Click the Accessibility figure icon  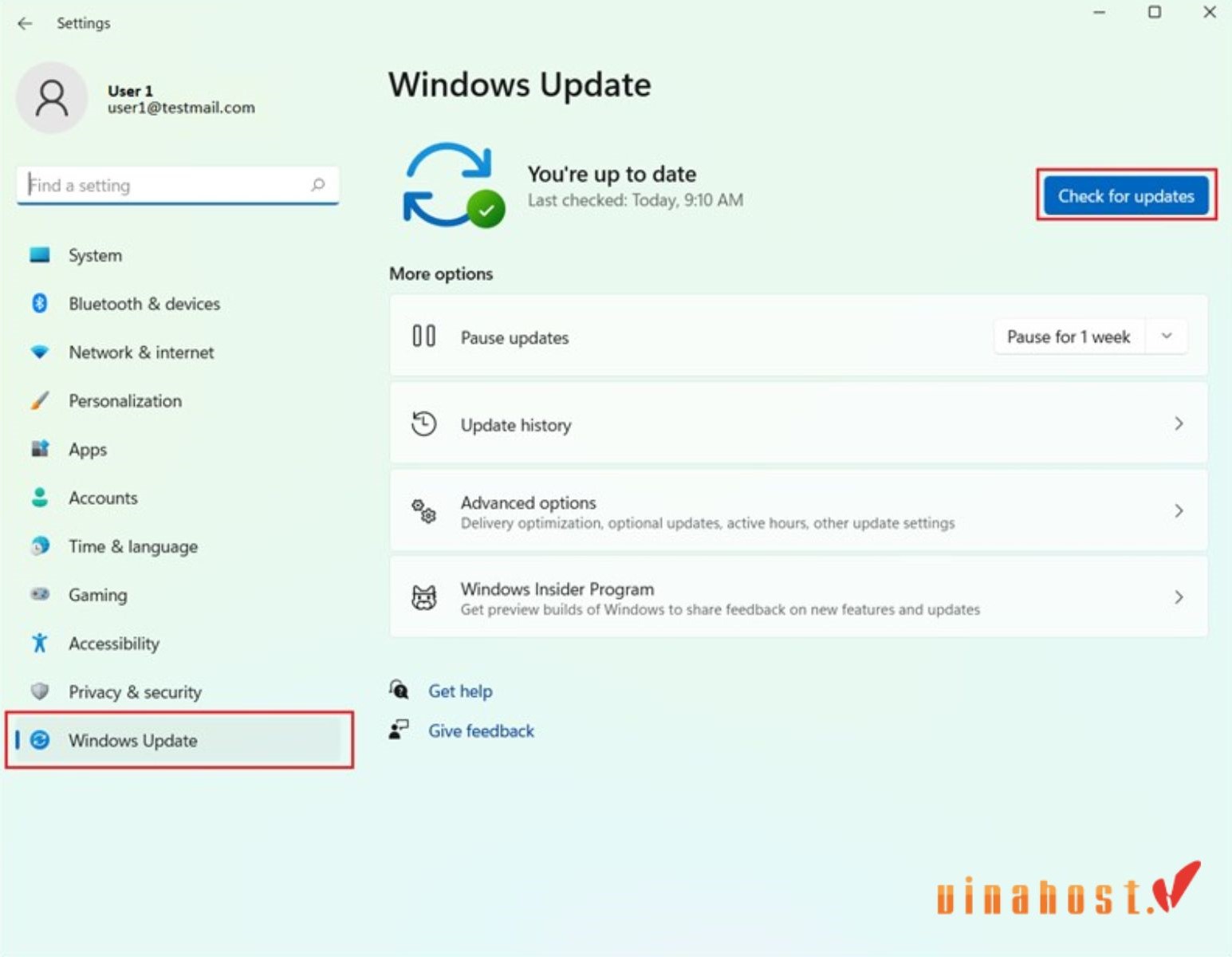pyautogui.click(x=40, y=643)
